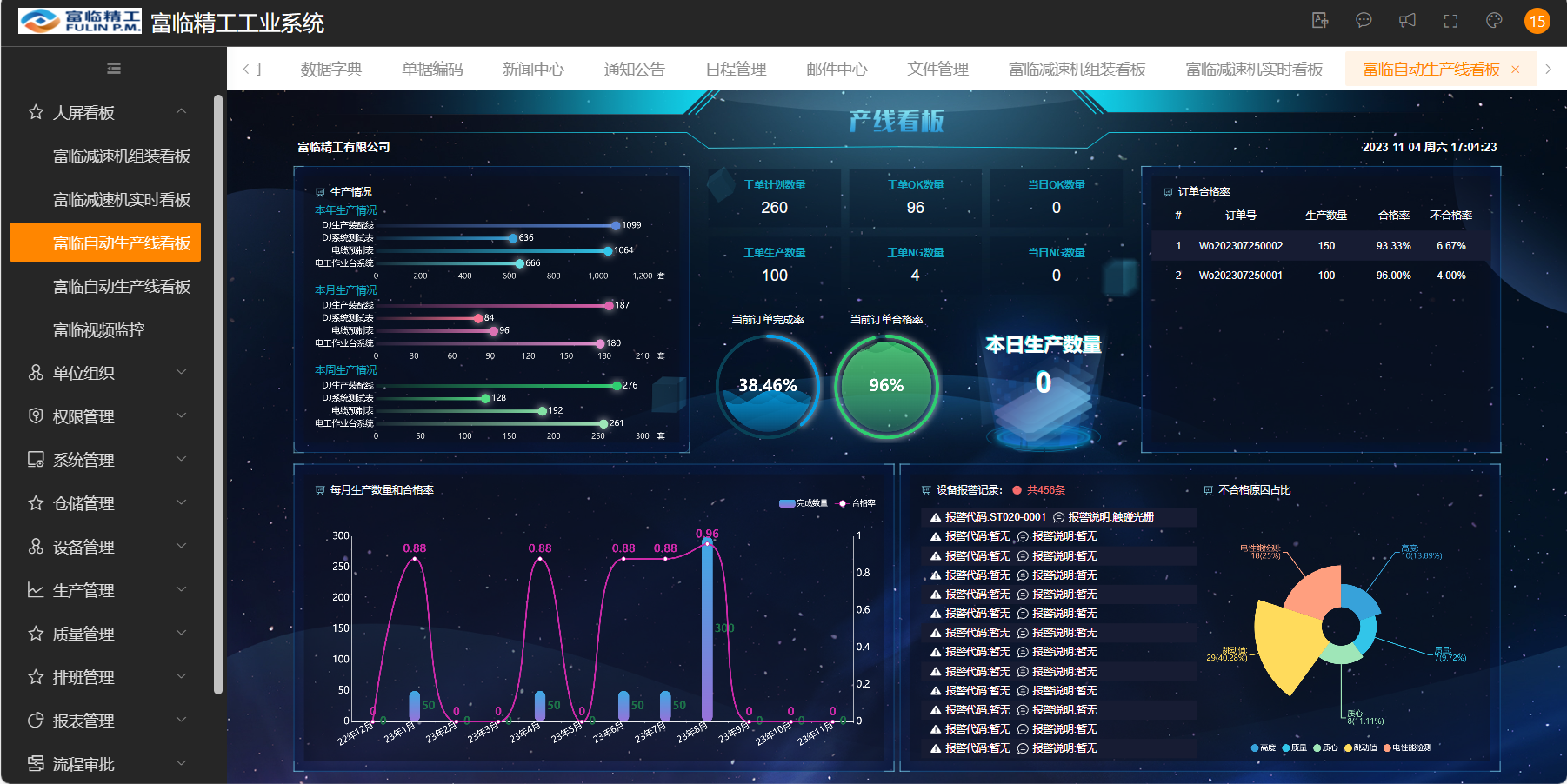Click the sidebar vertical scrollbar
Screen dimensions: 1567x784
pyautogui.click(x=218, y=395)
